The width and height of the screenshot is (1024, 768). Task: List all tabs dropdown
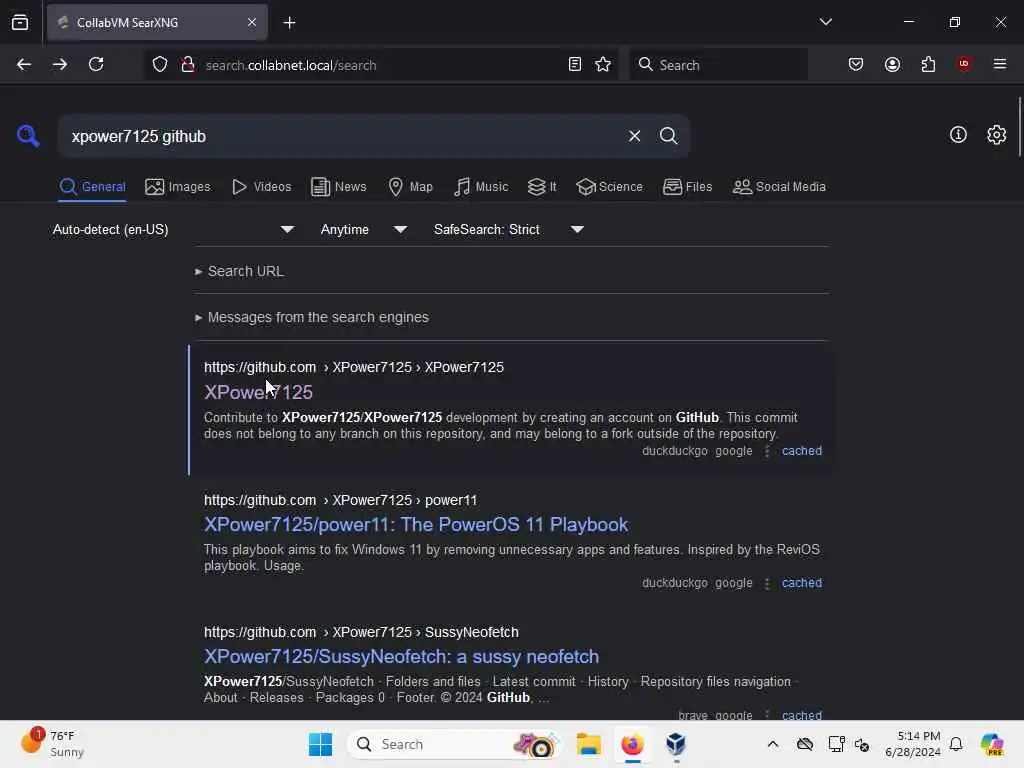[x=825, y=22]
